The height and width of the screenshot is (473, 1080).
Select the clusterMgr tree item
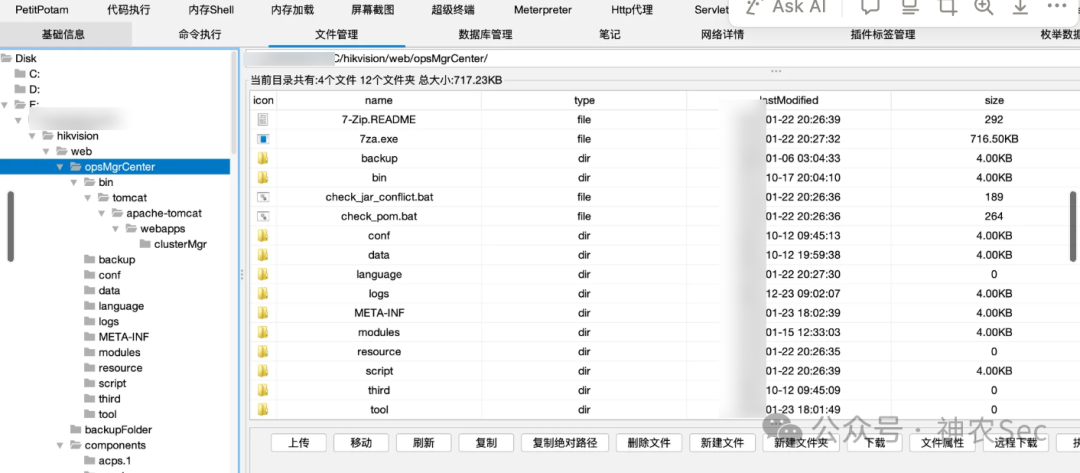tap(180, 244)
